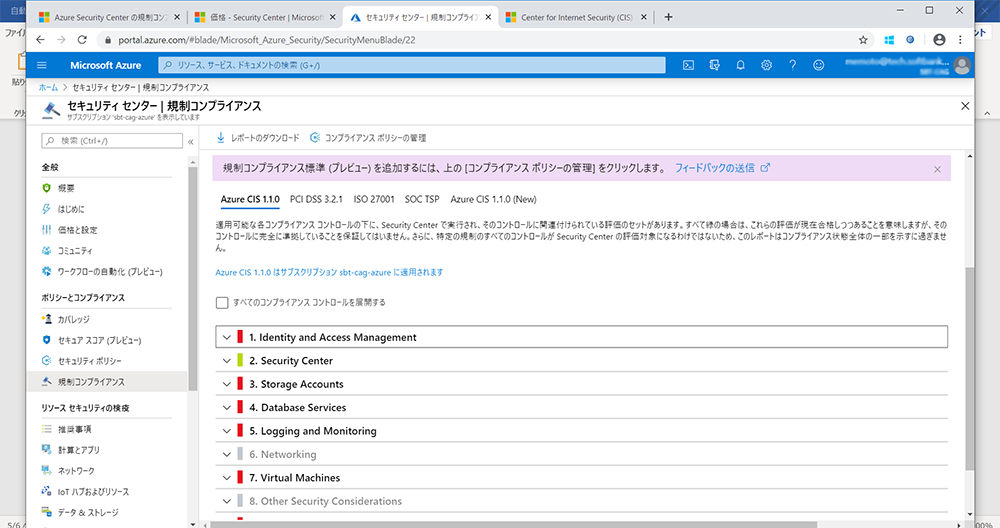Viewport: 1000px width, 528px height.
Task: Expand 7. Virtual Machines control
Action: click(226, 478)
